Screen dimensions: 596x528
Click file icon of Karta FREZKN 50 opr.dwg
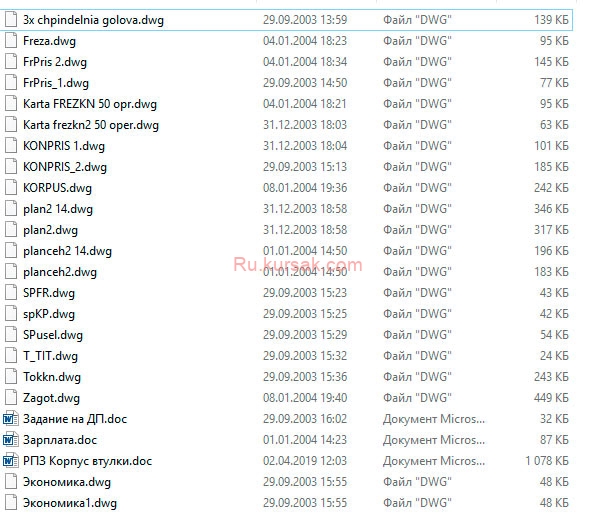(x=11, y=103)
